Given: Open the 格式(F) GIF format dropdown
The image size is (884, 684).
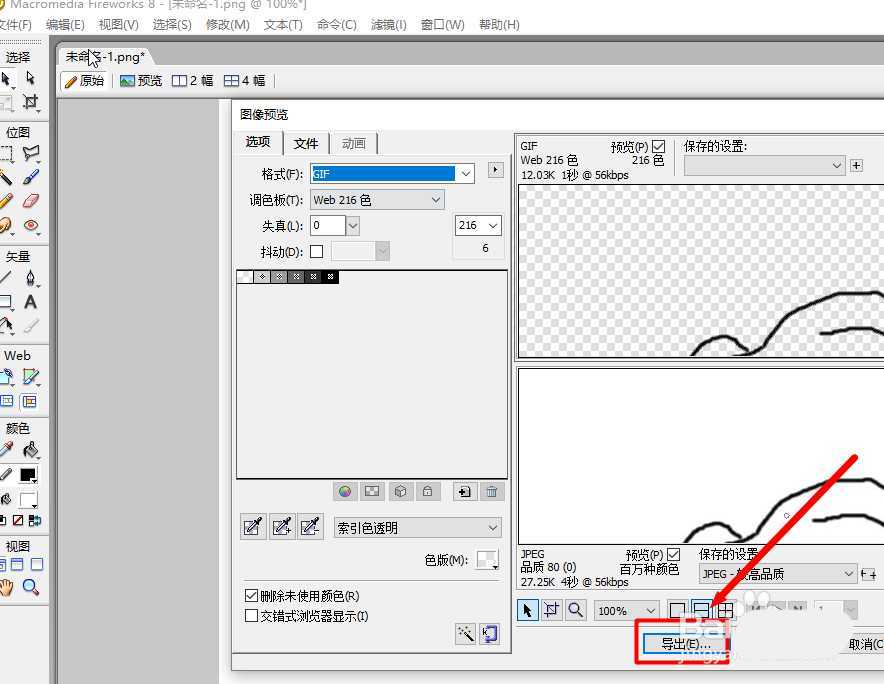Looking at the screenshot, I should 465,173.
